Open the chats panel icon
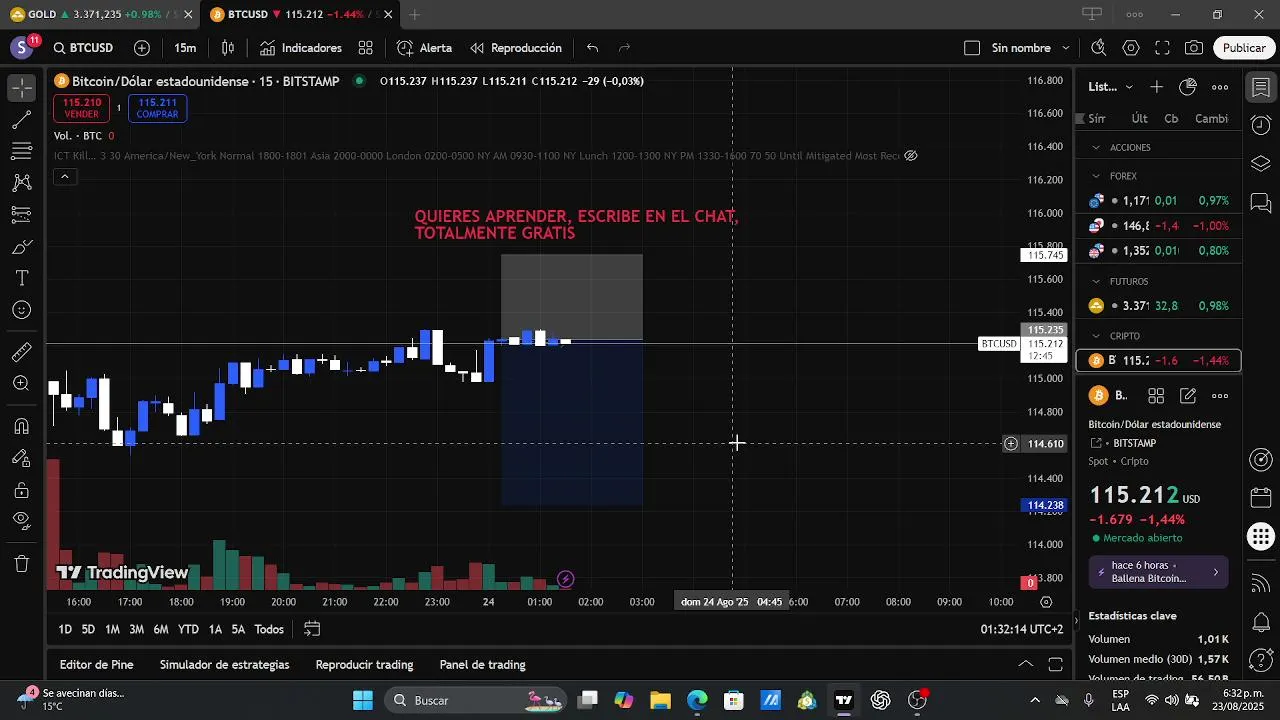 click(1260, 203)
